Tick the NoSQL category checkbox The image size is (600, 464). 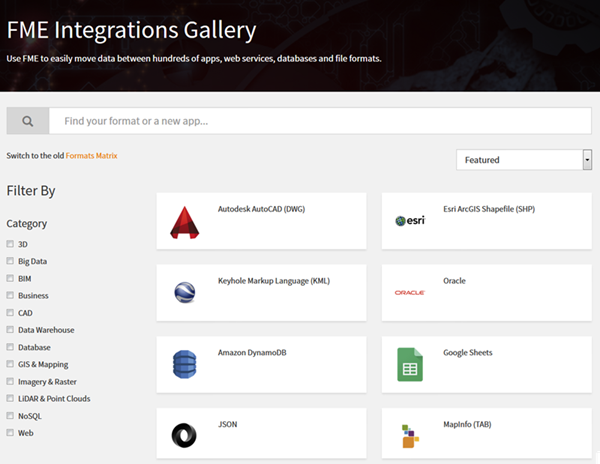point(10,415)
